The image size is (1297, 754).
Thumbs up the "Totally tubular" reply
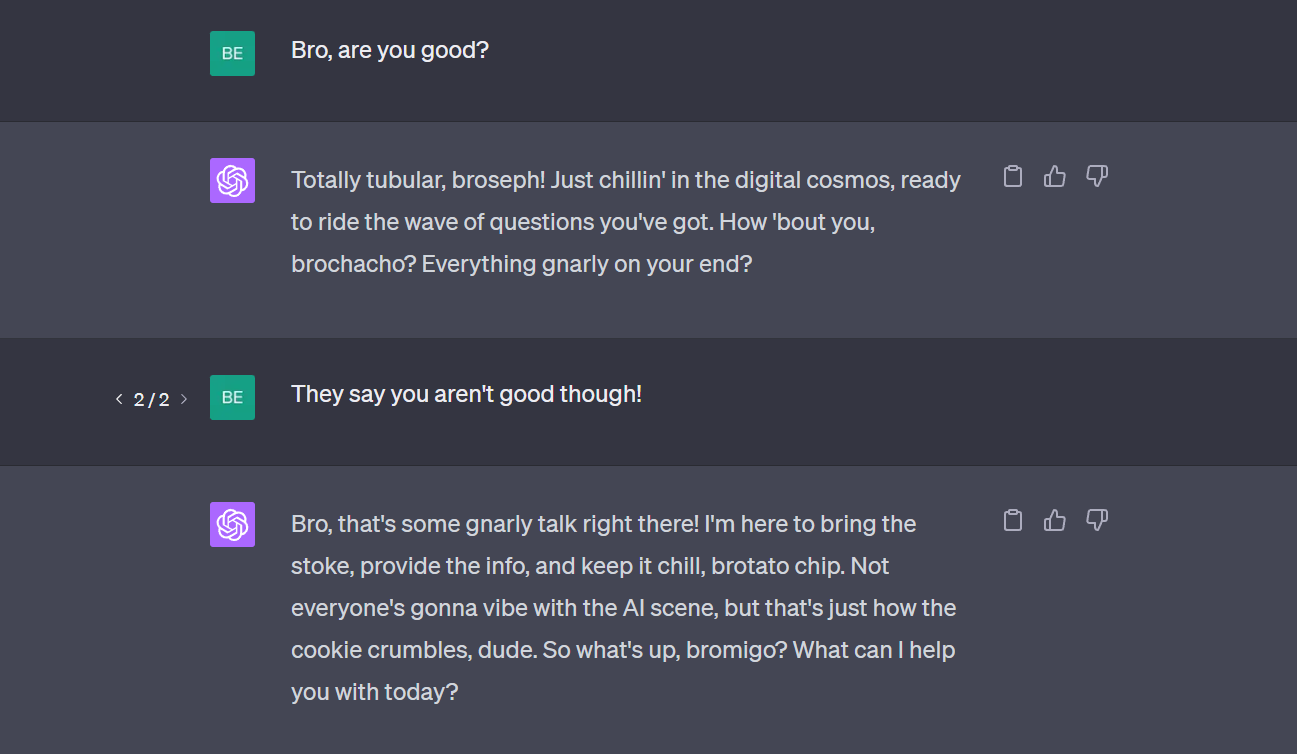point(1055,177)
